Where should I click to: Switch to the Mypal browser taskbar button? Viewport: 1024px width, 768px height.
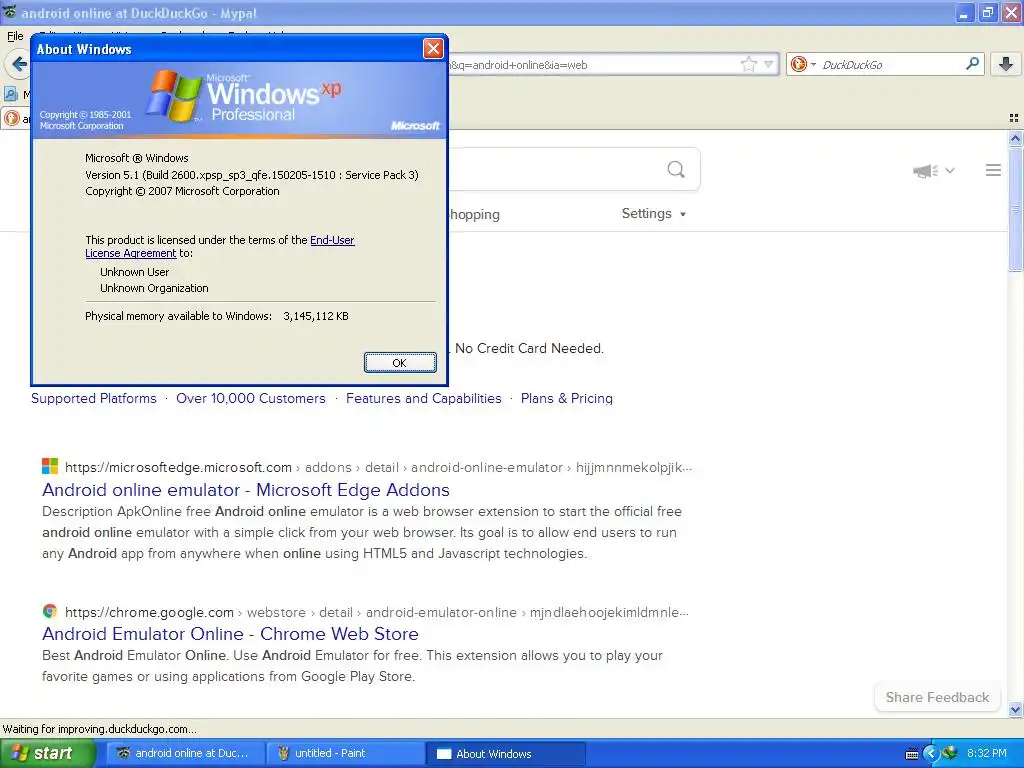[x=185, y=753]
